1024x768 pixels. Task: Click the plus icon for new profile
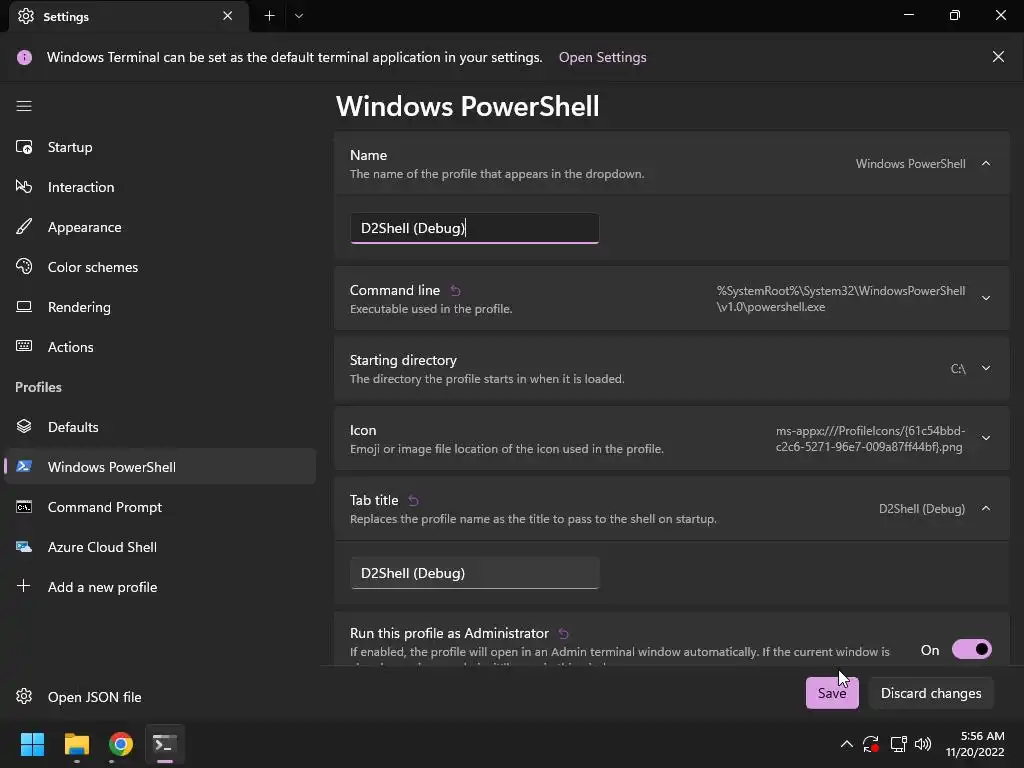click(24, 586)
